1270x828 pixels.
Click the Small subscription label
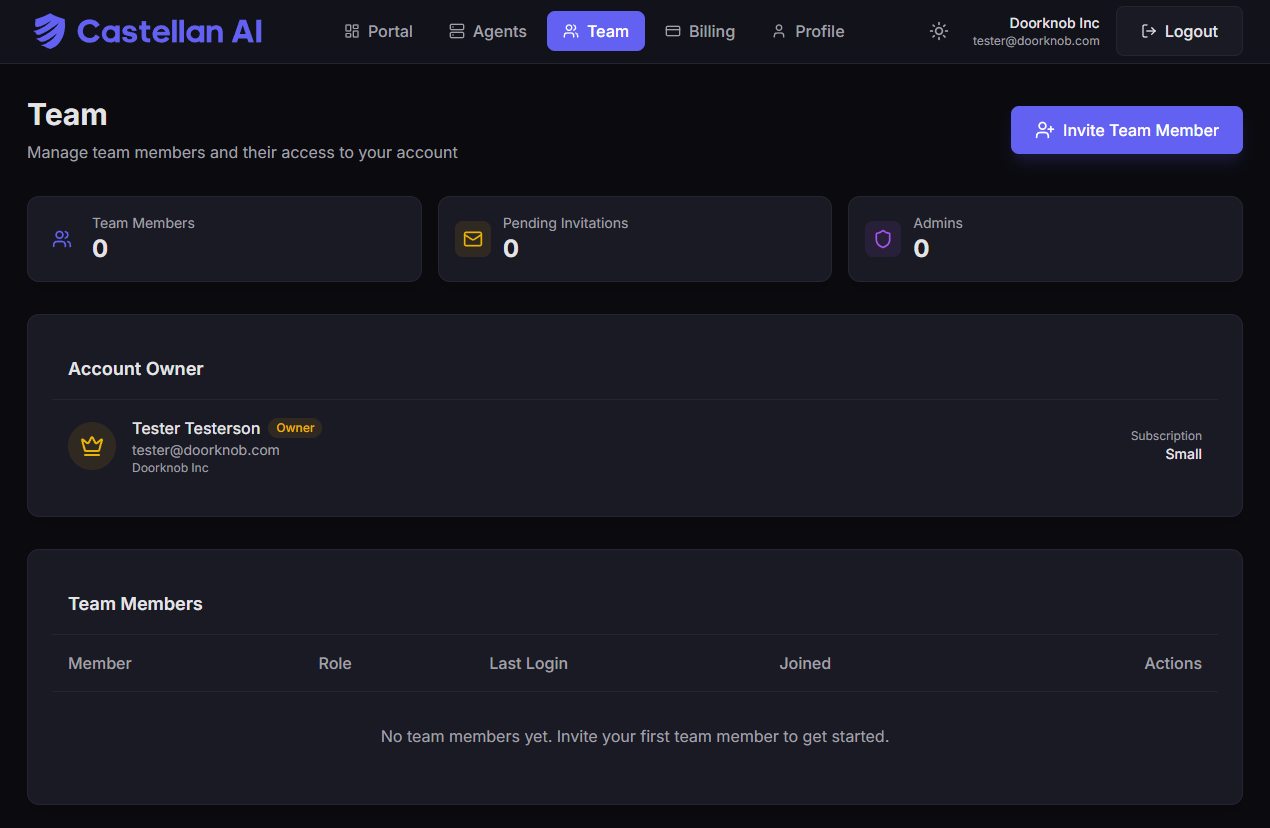pyautogui.click(x=1183, y=454)
